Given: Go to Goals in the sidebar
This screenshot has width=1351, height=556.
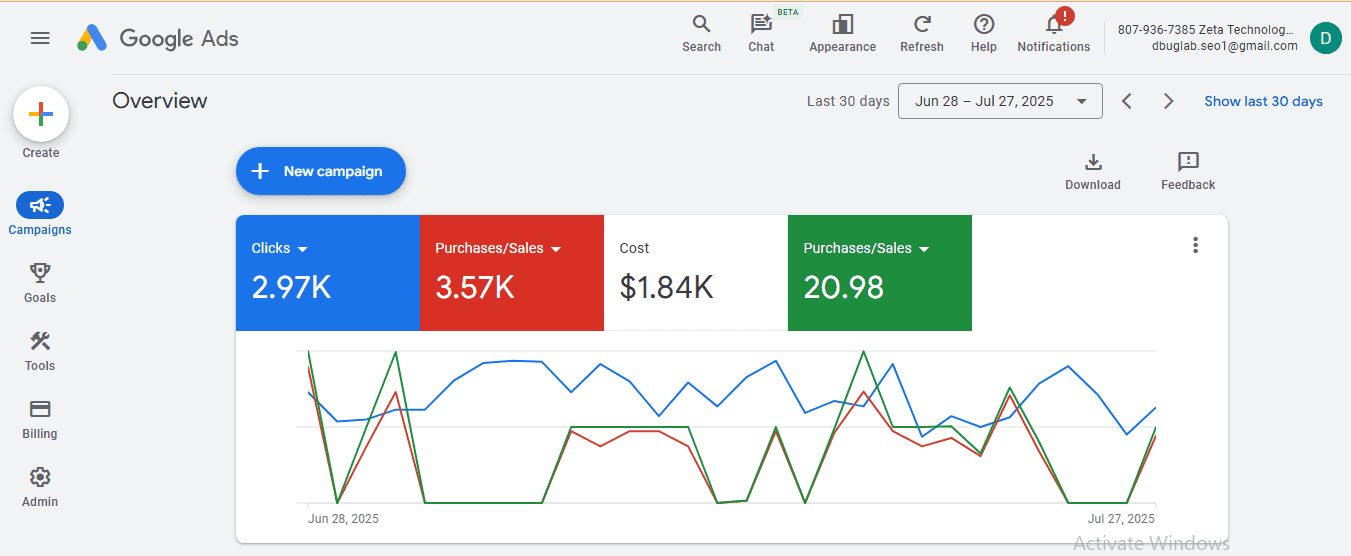Looking at the screenshot, I should 40,282.
